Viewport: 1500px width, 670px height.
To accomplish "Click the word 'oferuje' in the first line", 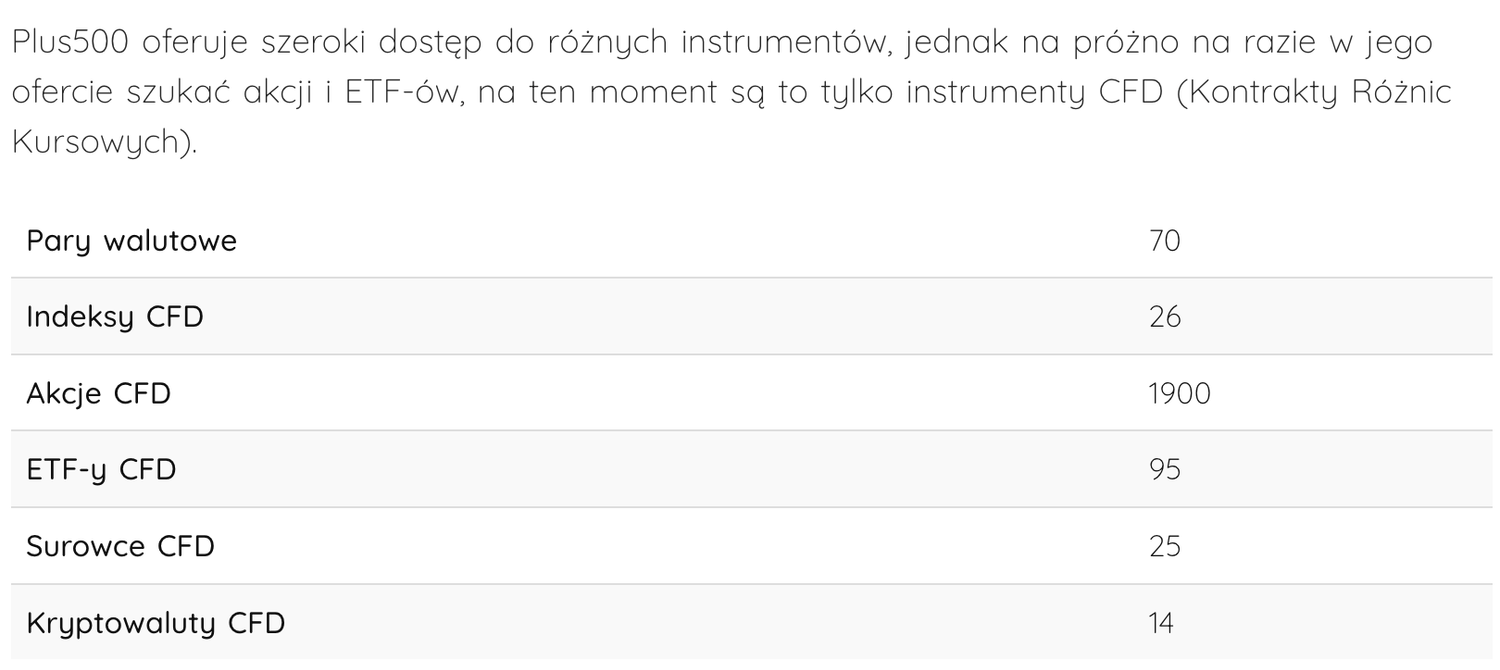I will click(x=197, y=43).
